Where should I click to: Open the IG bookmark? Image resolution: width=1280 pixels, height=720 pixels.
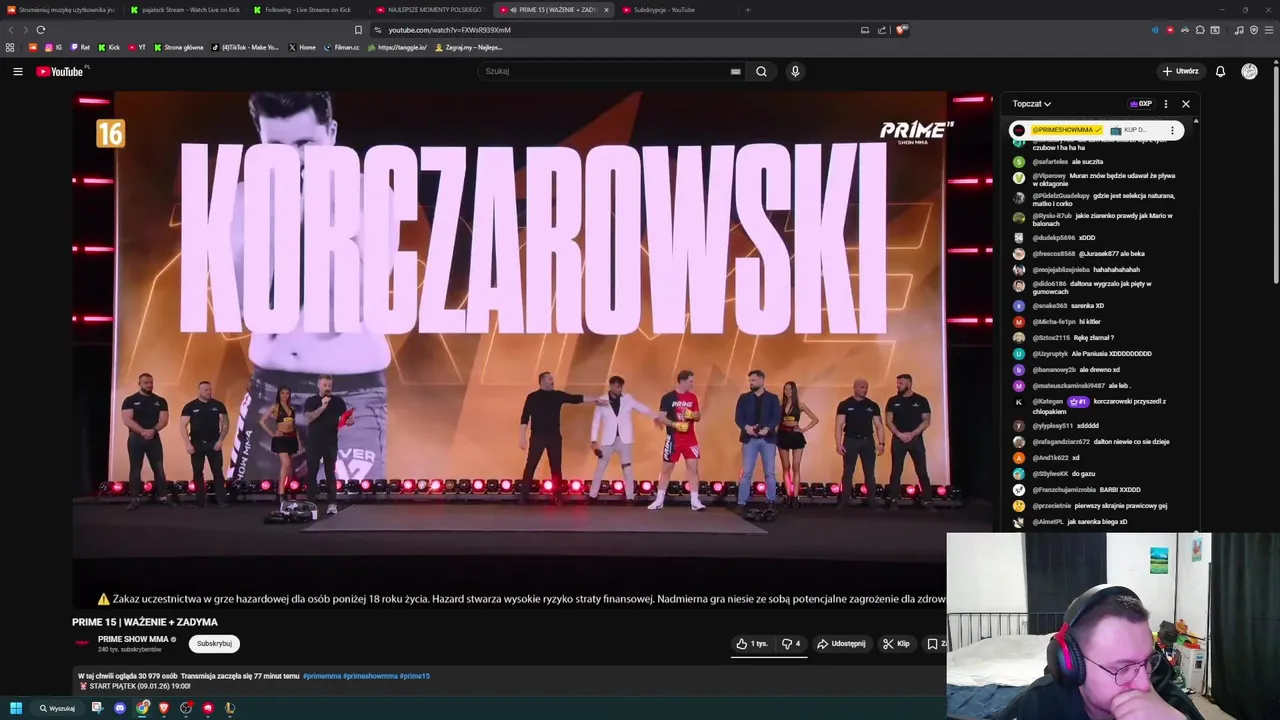[53, 47]
